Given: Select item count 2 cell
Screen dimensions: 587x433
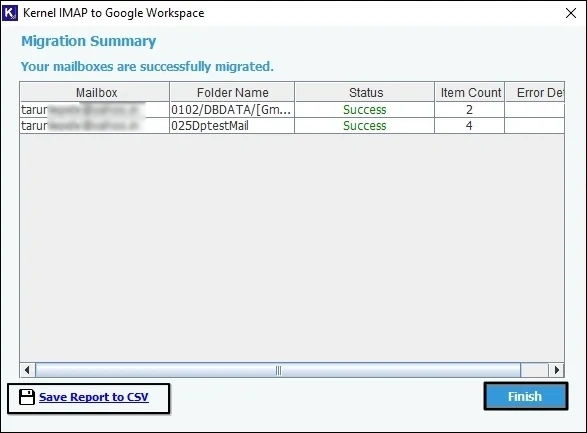Looking at the screenshot, I should 469,110.
